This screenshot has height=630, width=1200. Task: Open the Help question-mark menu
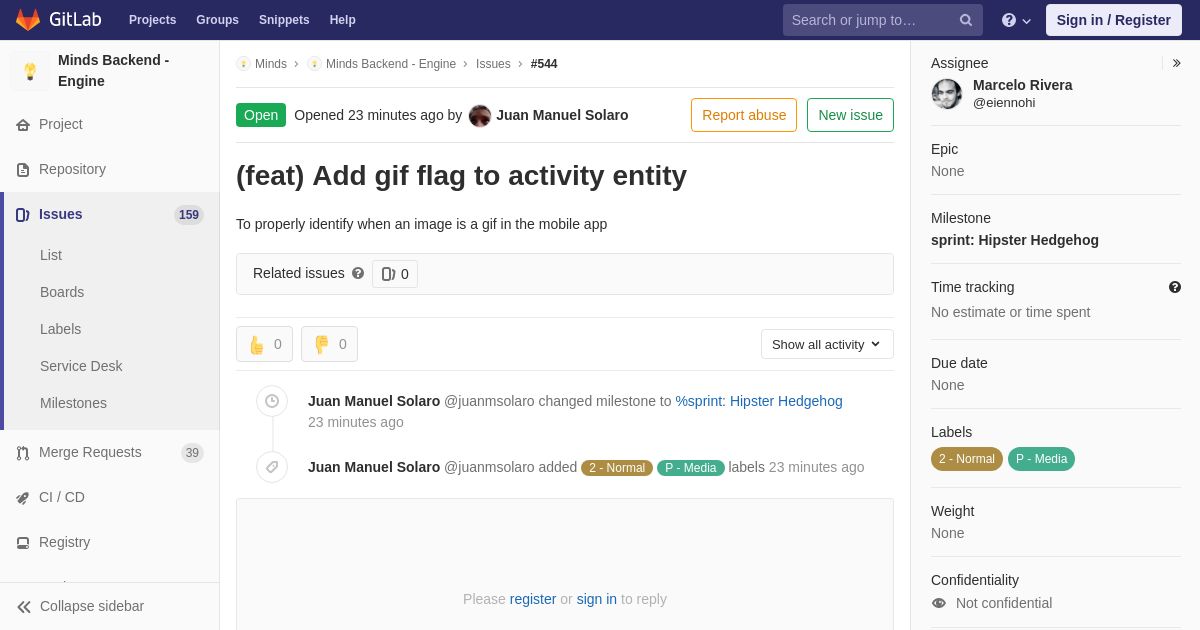coord(1016,20)
